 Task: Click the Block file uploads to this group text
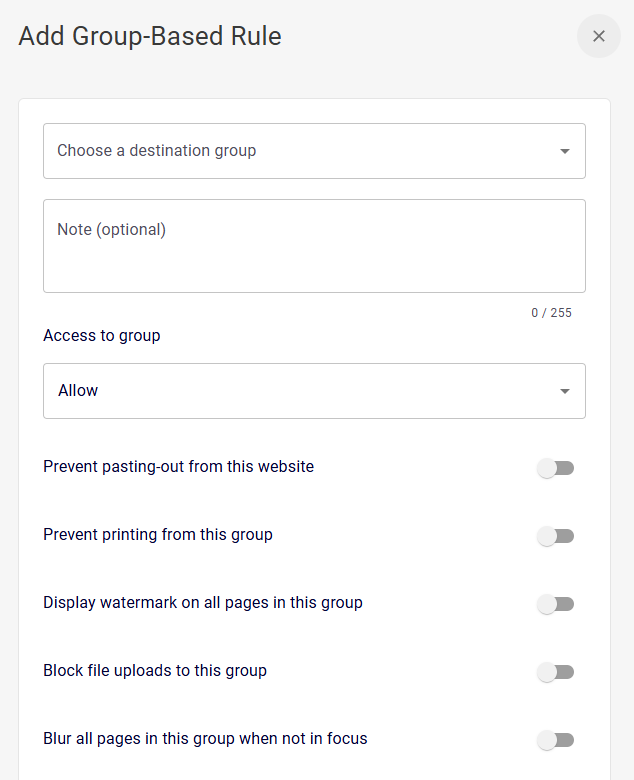click(155, 671)
